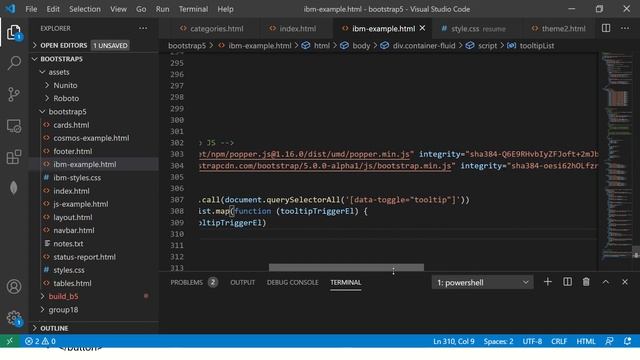Expand the Roboto folder
640x360 pixels.
click(66, 98)
